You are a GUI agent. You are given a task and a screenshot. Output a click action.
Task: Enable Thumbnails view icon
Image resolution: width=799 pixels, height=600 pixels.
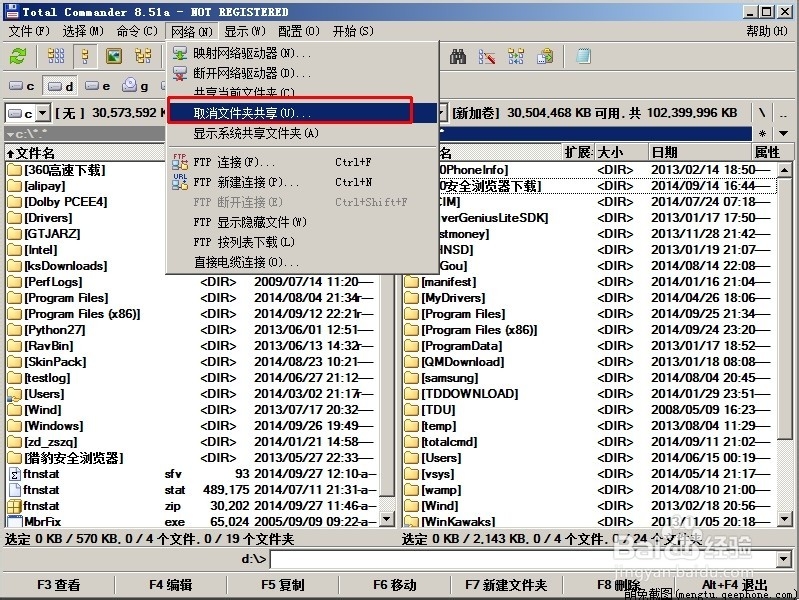(114, 56)
